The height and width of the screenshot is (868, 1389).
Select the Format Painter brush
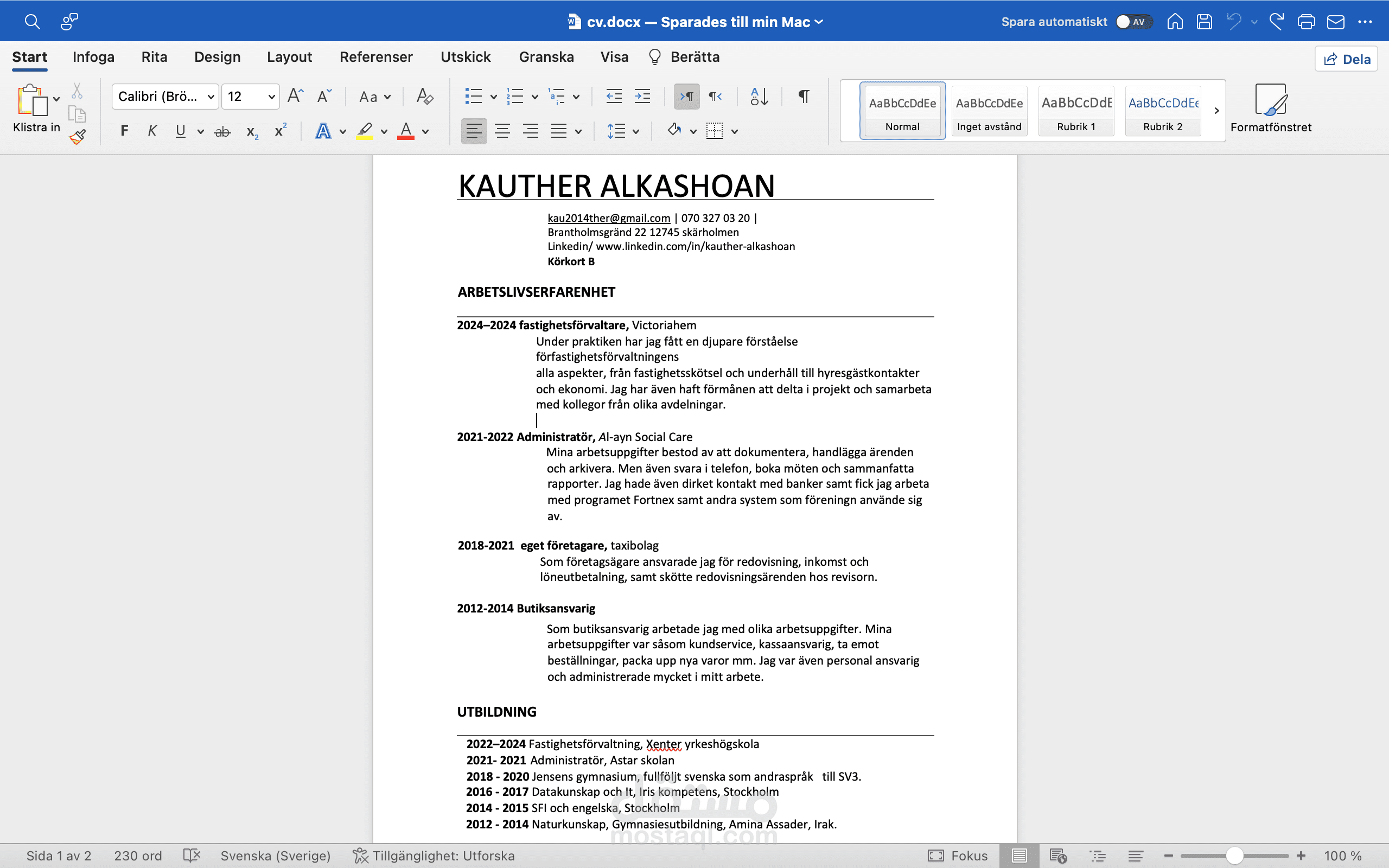tap(77, 137)
